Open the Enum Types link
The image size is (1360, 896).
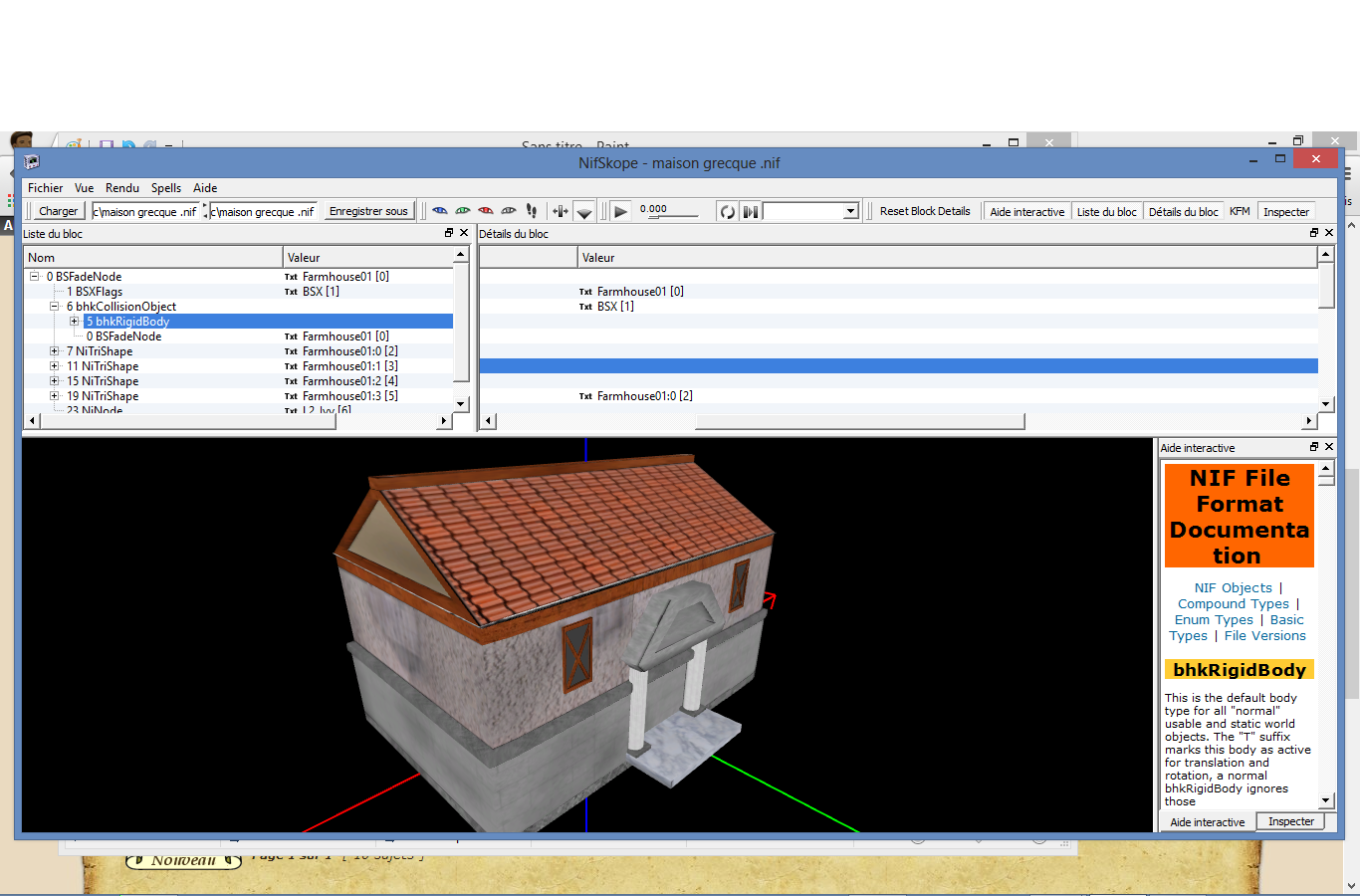1214,619
